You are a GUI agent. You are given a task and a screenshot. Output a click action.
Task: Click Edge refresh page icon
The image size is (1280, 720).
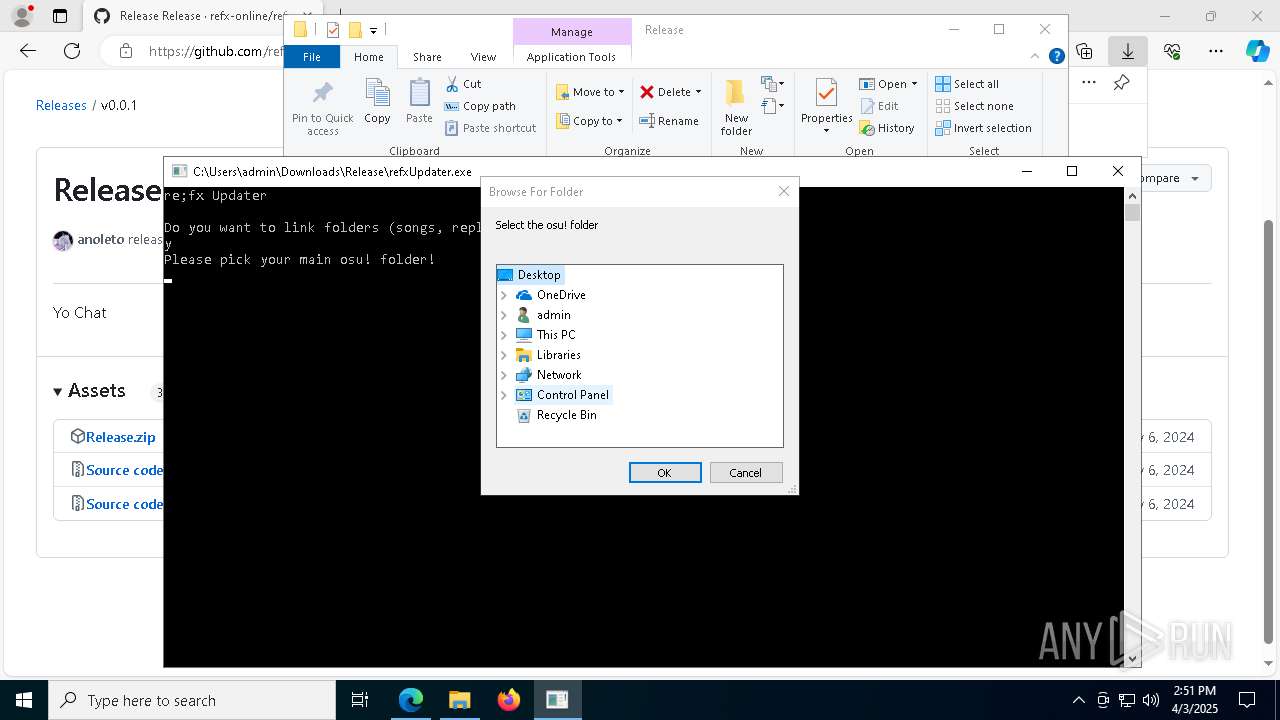[x=72, y=51]
